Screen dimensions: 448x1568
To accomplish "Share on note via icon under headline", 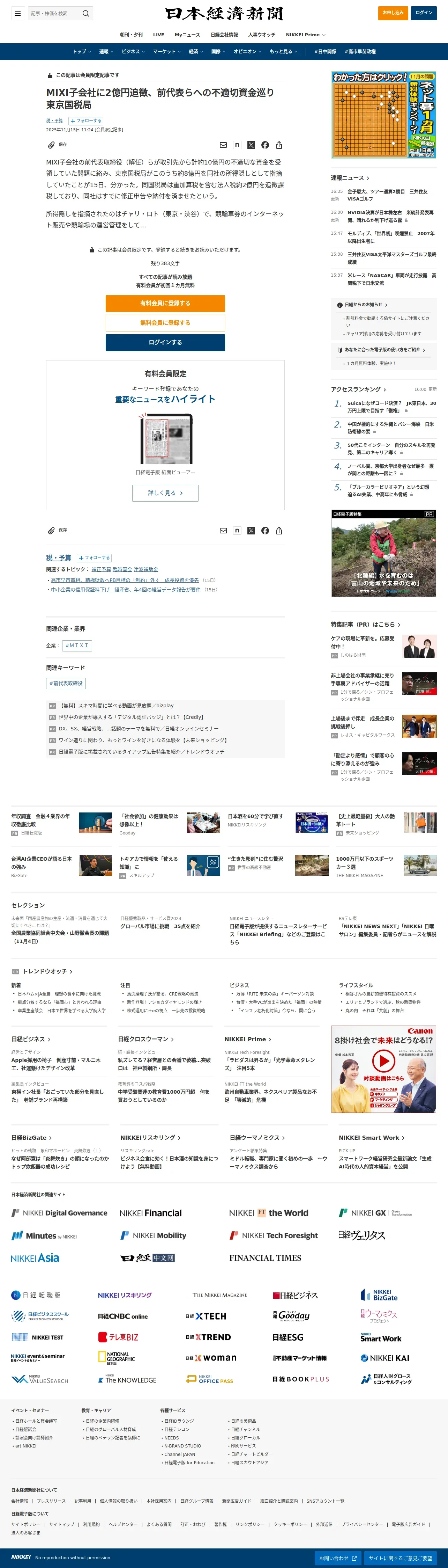I will (x=237, y=145).
